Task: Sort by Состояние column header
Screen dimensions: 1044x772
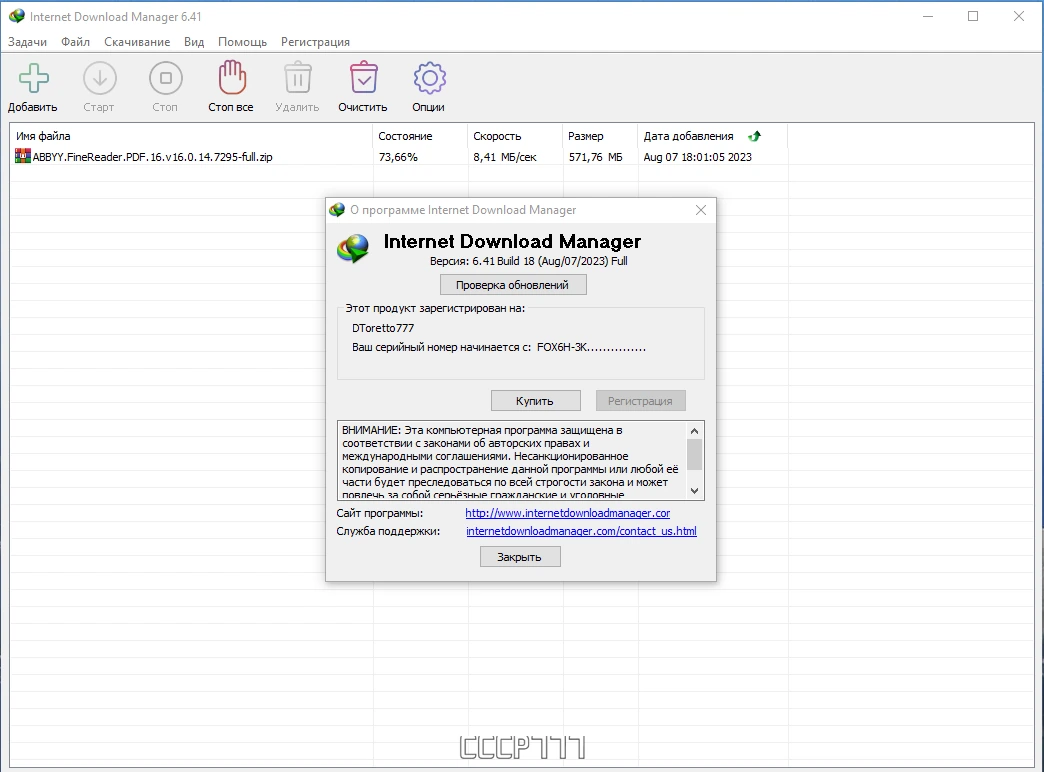Action: pos(420,136)
